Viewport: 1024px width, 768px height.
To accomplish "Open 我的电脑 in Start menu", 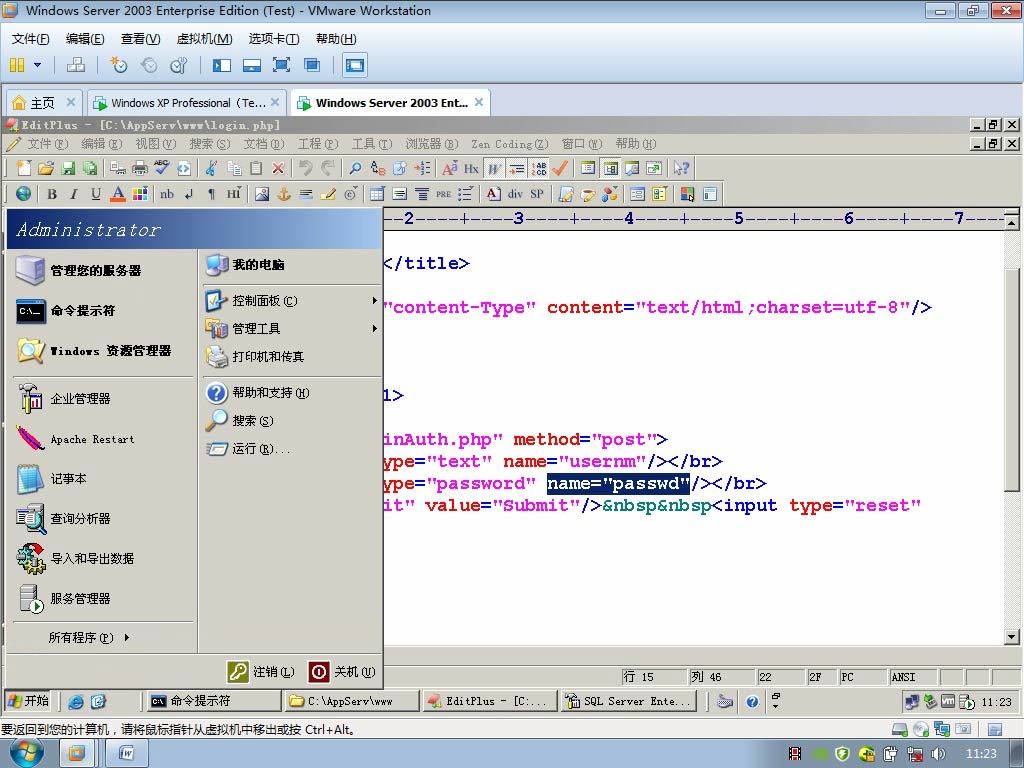I will pos(293,264).
